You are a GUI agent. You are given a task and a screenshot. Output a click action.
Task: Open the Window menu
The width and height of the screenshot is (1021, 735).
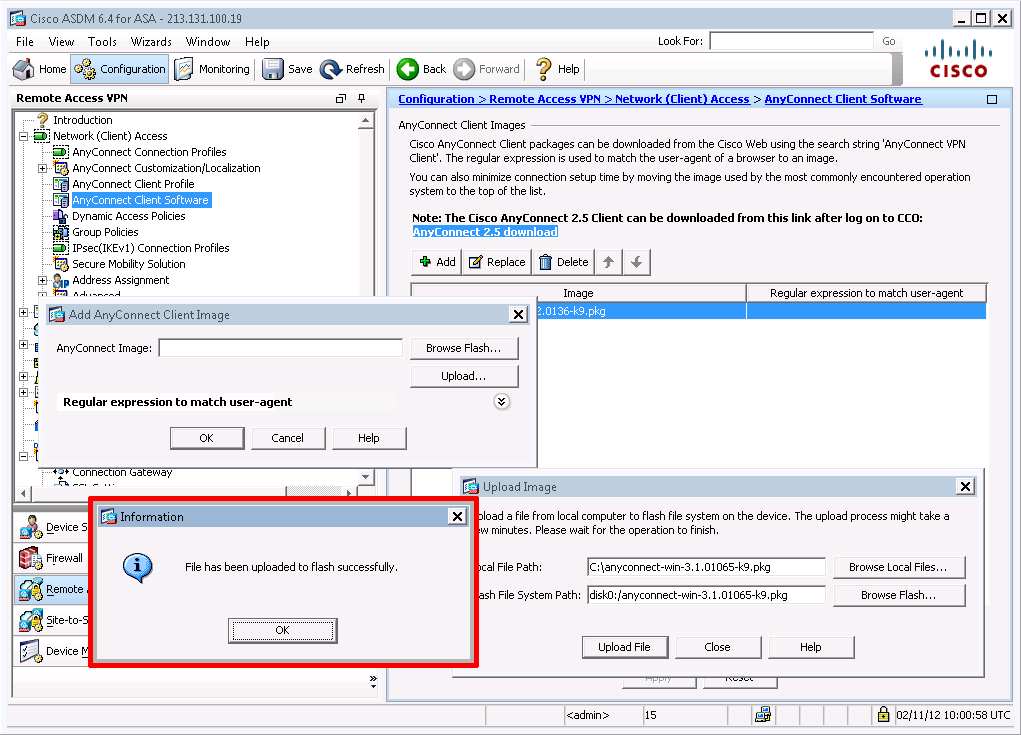(208, 42)
